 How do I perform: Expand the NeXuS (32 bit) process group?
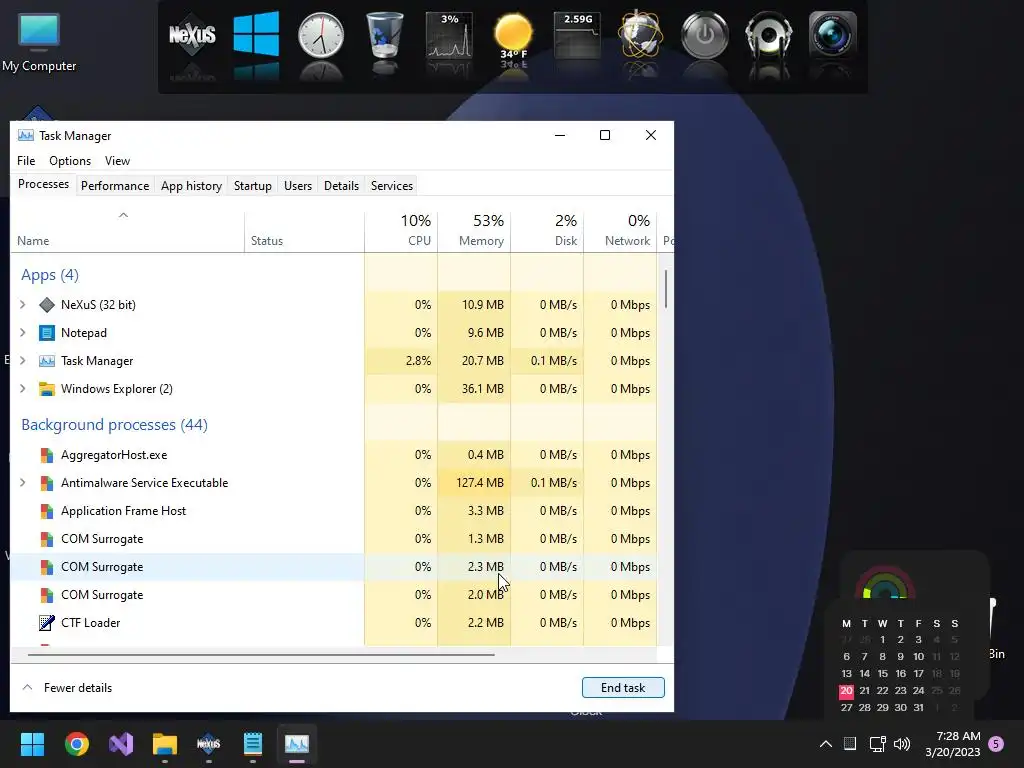pyautogui.click(x=22, y=304)
